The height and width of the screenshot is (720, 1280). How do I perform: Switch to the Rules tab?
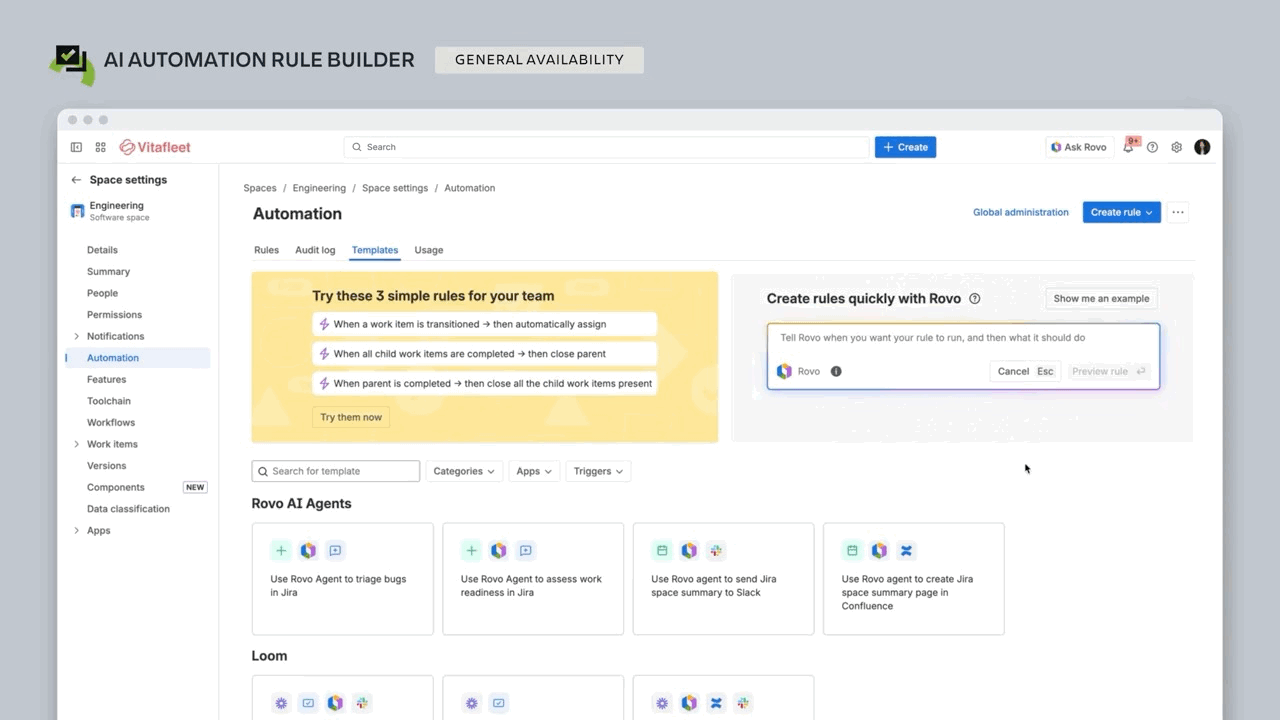tap(266, 250)
